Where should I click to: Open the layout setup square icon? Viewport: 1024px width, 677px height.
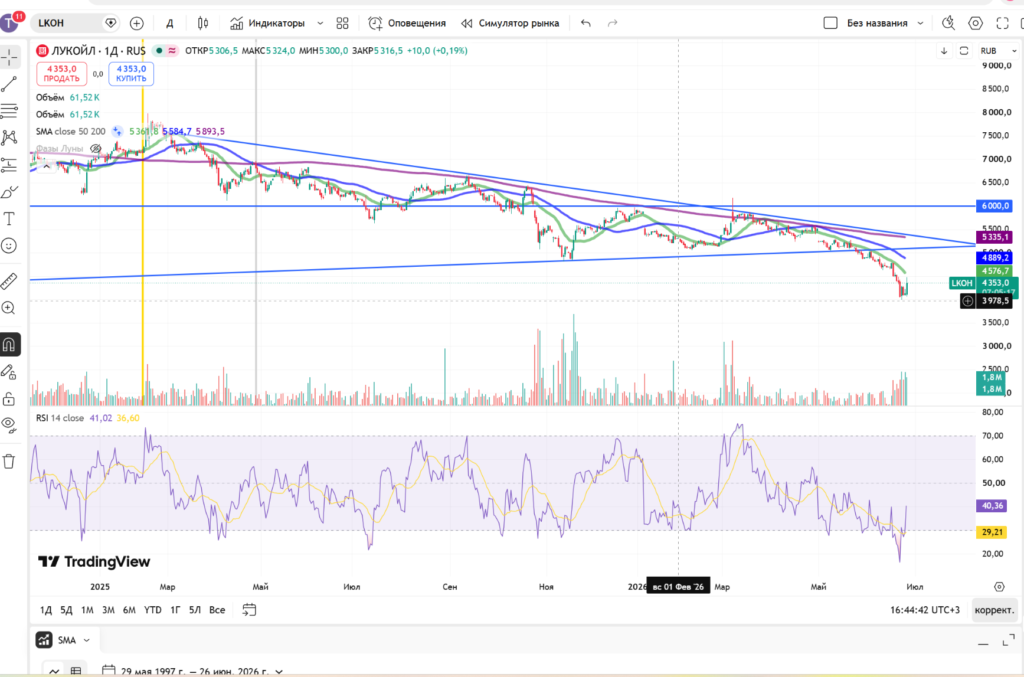point(830,23)
